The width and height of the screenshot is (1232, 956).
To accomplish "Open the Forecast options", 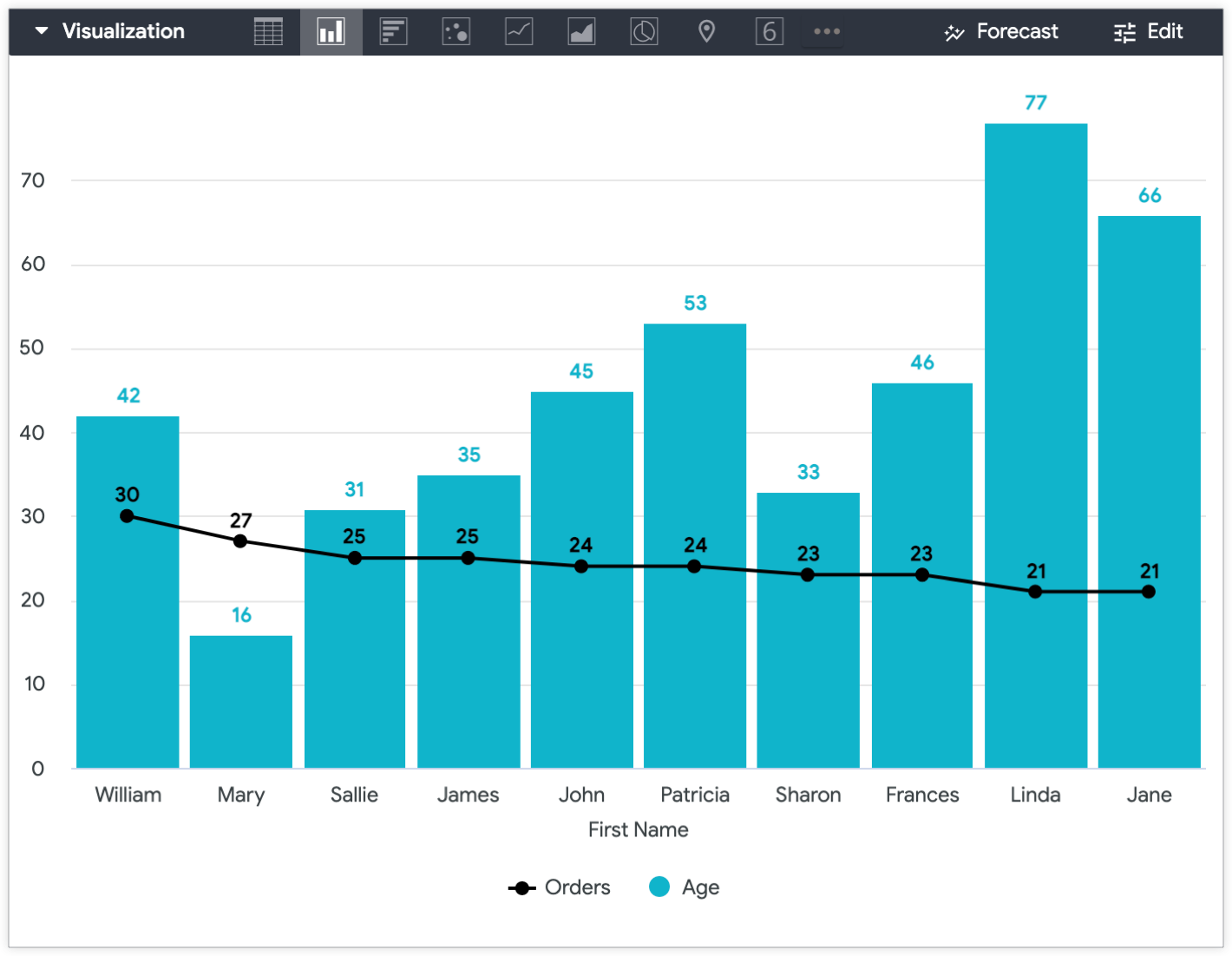I will coord(1001,32).
